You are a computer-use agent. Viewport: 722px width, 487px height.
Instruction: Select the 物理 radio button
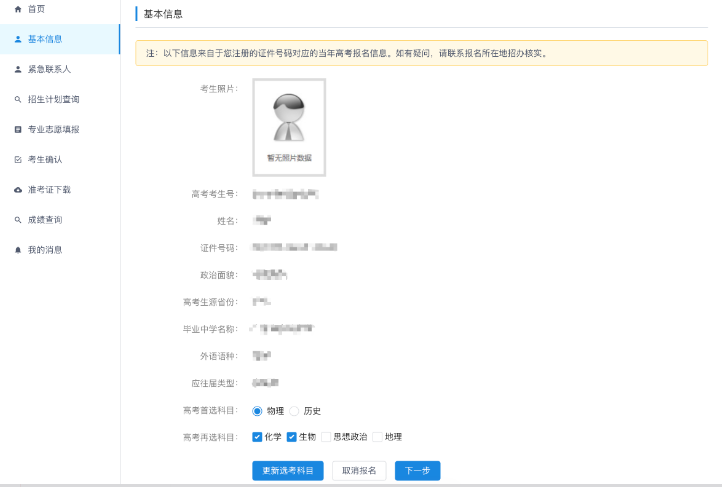point(258,411)
